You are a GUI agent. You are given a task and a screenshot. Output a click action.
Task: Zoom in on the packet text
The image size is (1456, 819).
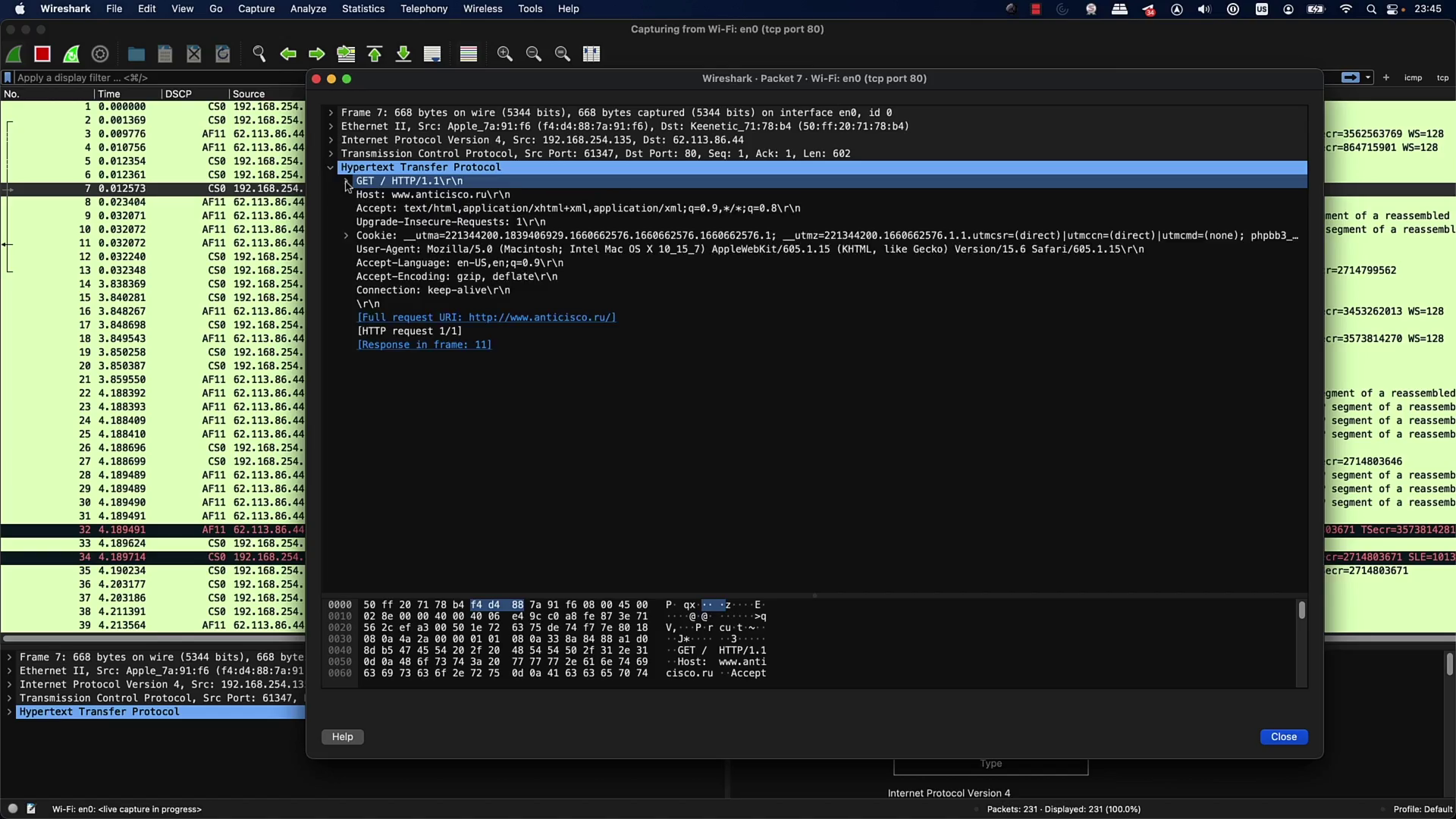(x=505, y=54)
